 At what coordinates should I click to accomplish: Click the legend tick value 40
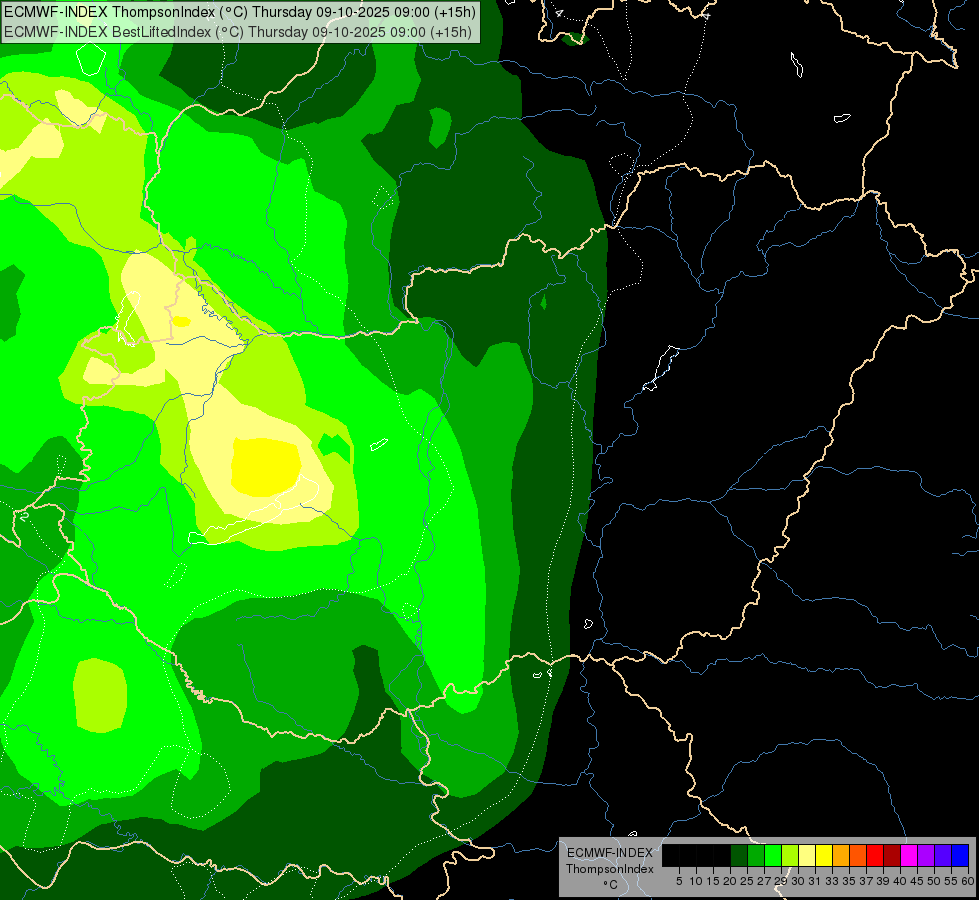pos(900,881)
